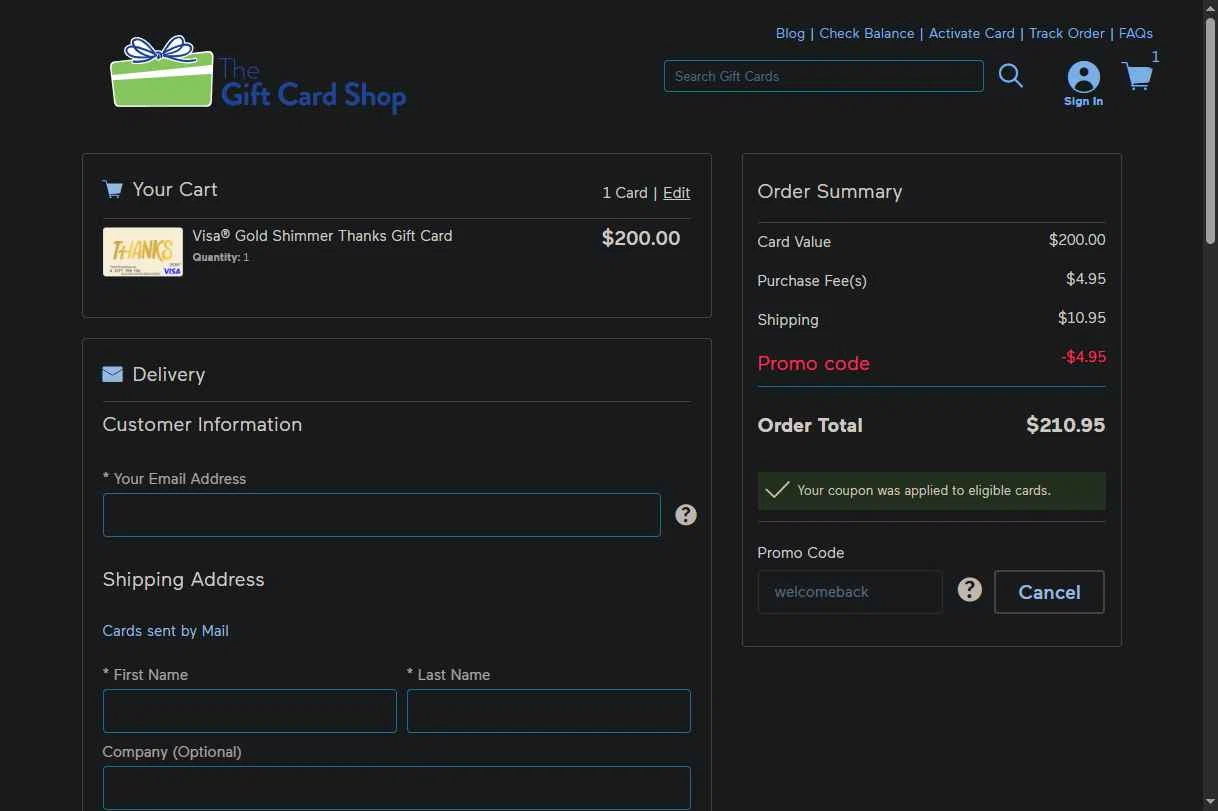The width and height of the screenshot is (1218, 811).
Task: Open the FAQs link
Action: click(x=1136, y=33)
